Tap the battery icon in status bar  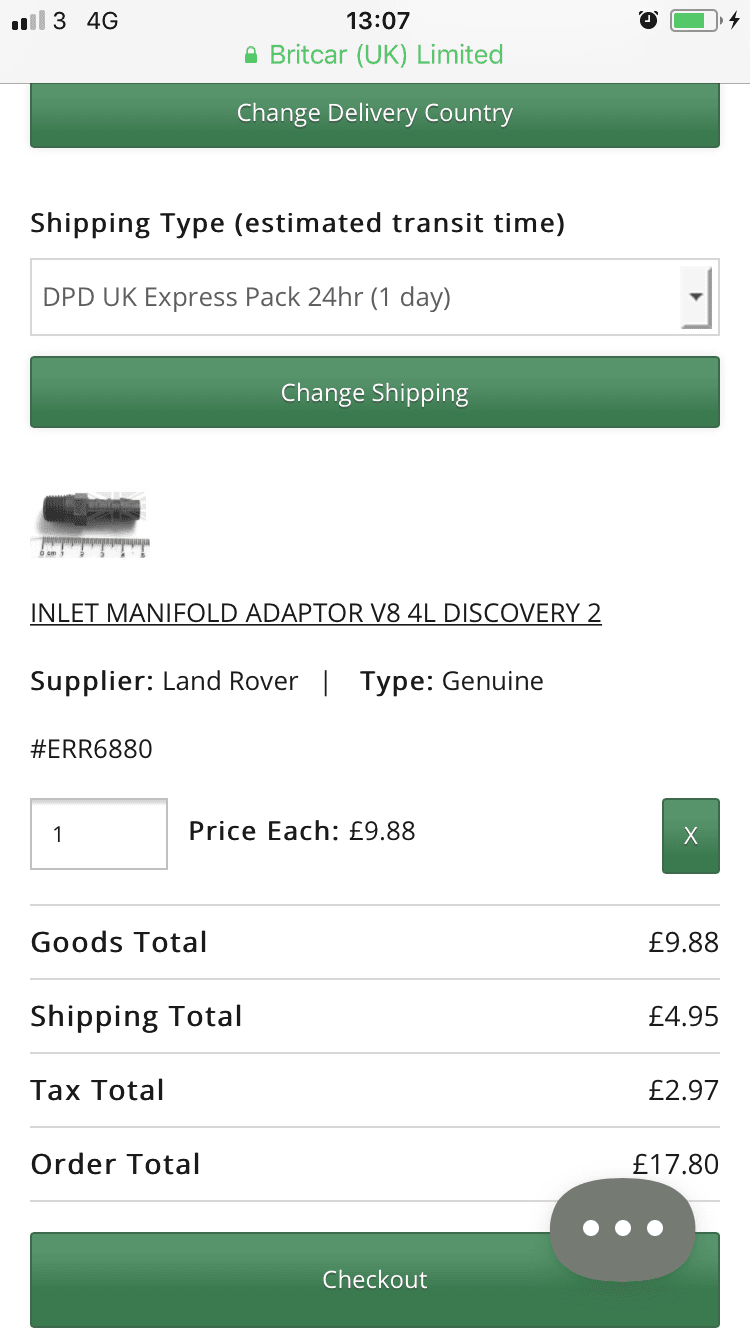(x=696, y=20)
